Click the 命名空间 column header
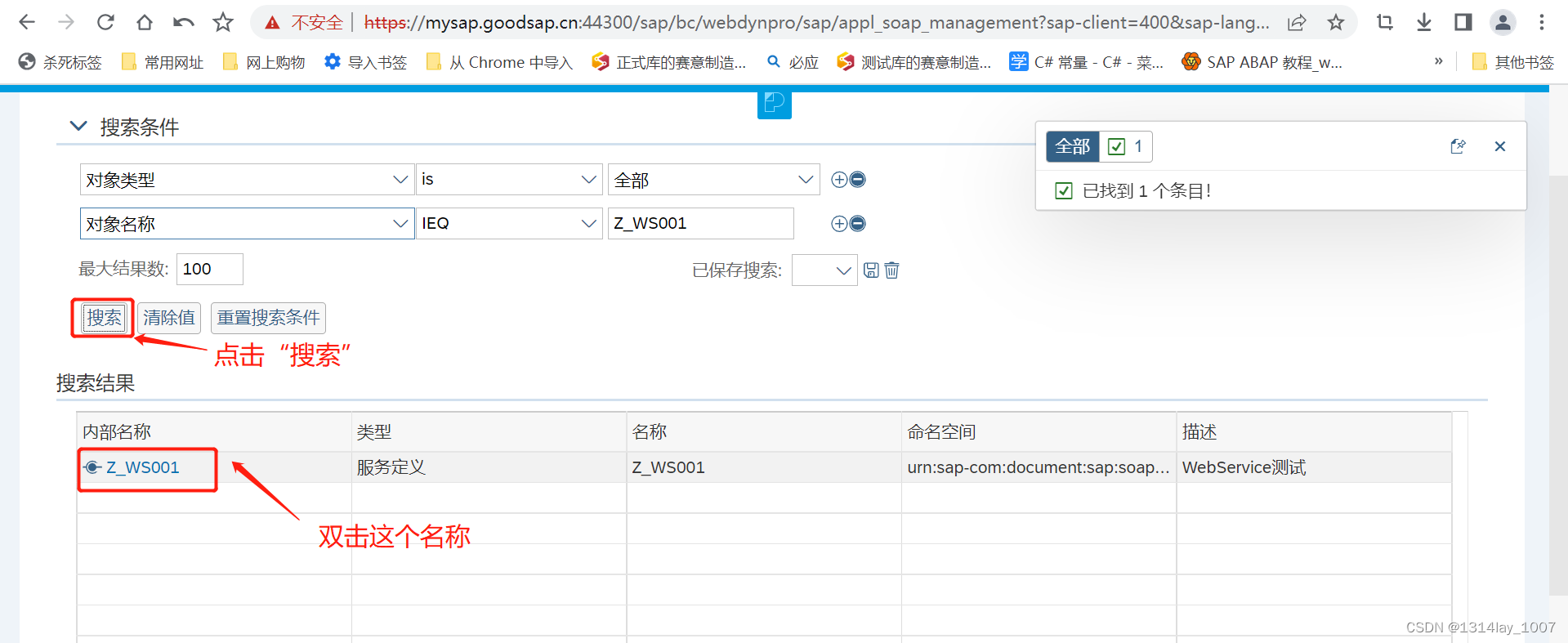Screen dimensions: 1568x643 pos(1039,431)
